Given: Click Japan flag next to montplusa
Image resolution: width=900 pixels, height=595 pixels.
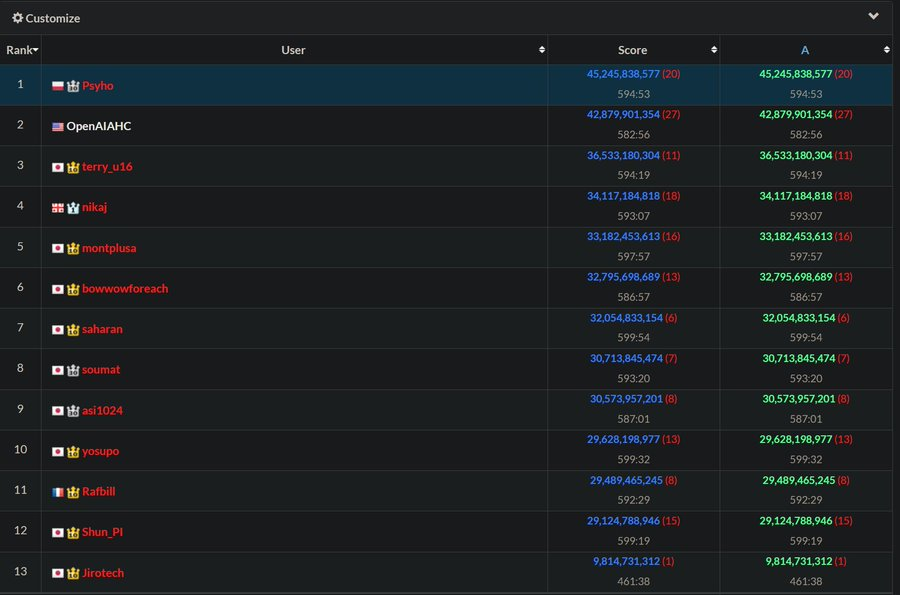Looking at the screenshot, I should click(x=57, y=248).
